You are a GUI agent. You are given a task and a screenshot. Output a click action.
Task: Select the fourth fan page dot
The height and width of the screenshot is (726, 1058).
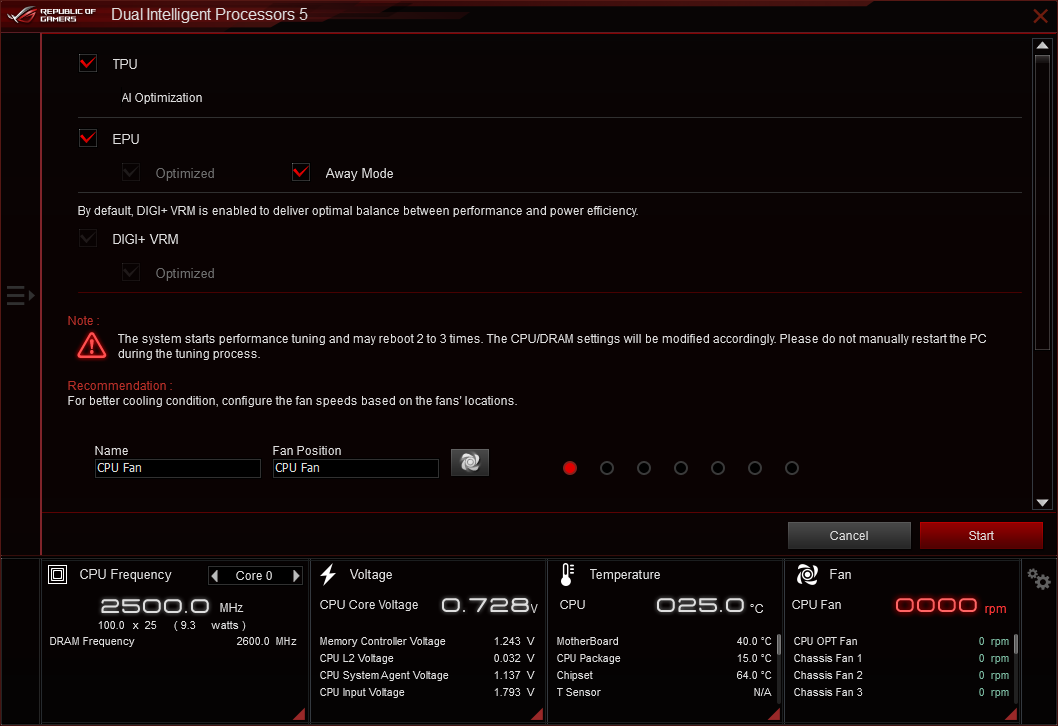(681, 468)
